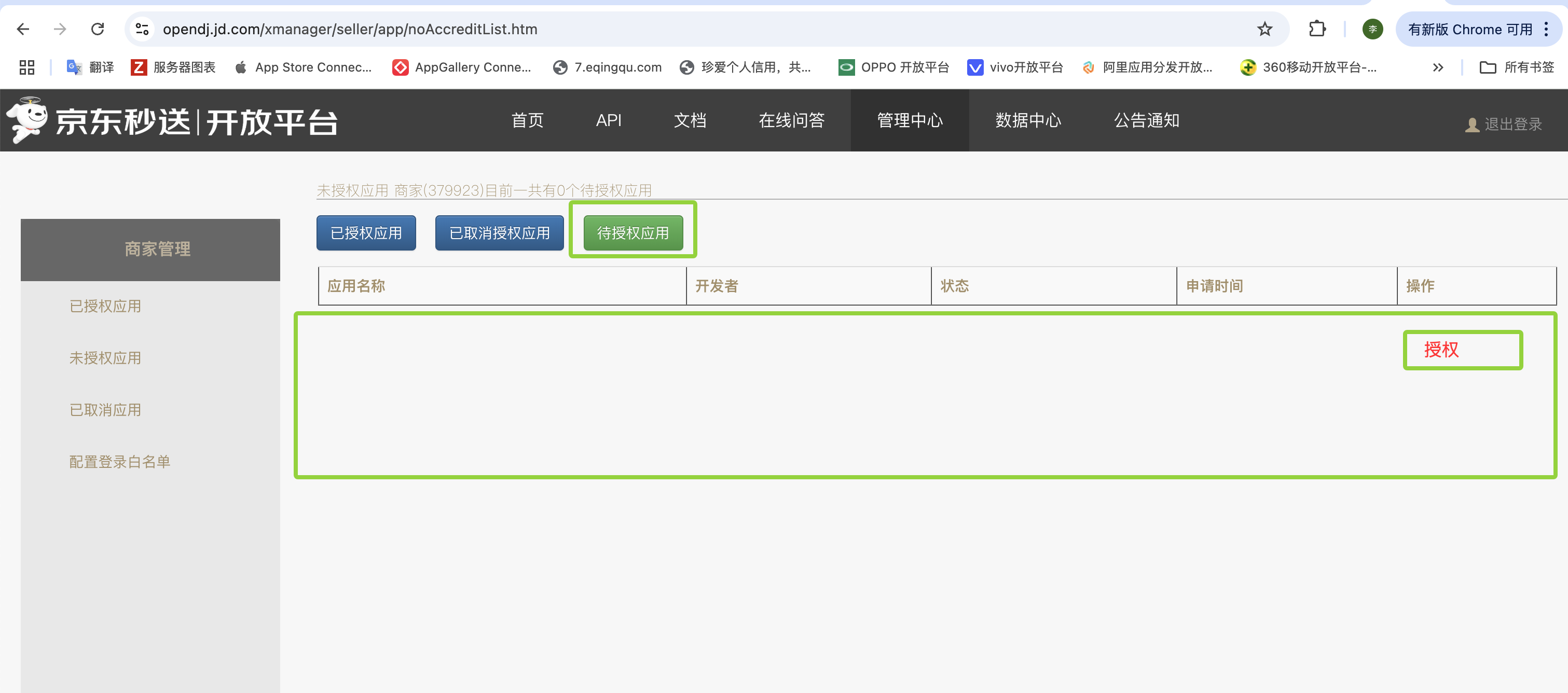The width and height of the screenshot is (1568, 693).
Task: Open the 所有书签 folder
Action: point(1517,67)
